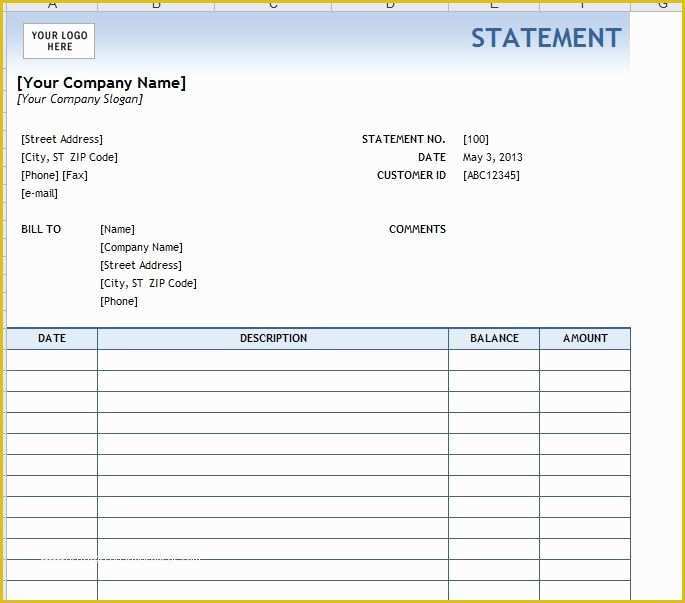Select the [Company Name] bill-to cell
The width and height of the screenshot is (685, 603).
[142, 247]
